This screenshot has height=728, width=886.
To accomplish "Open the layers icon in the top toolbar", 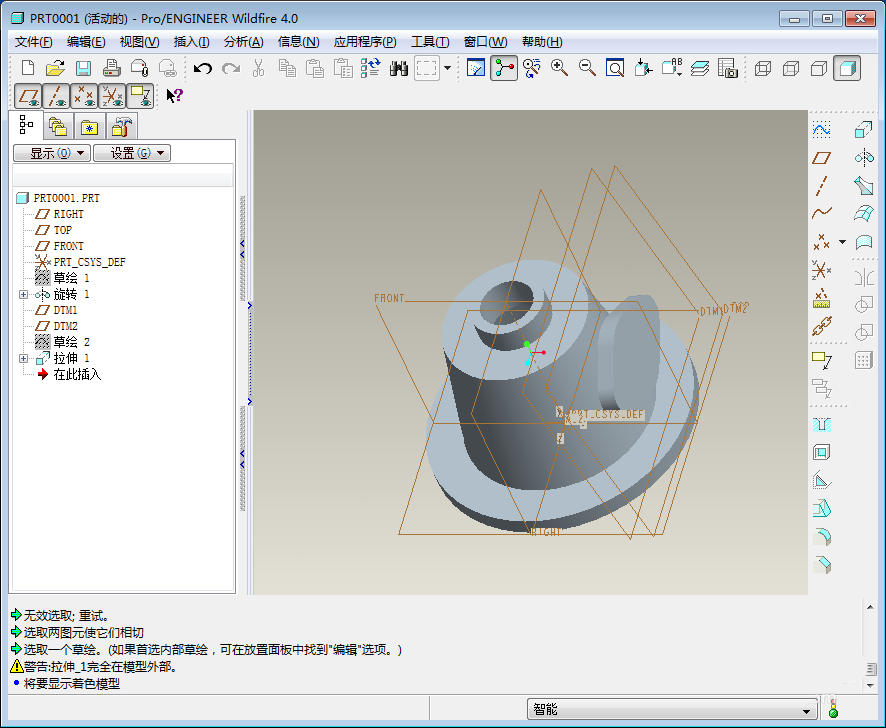I will 700,68.
